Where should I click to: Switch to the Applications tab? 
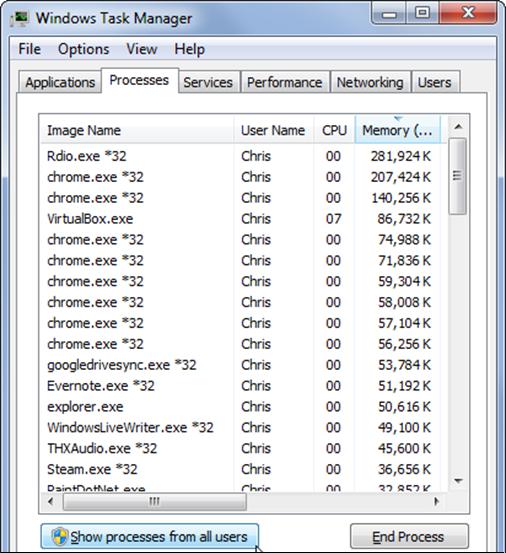pyautogui.click(x=60, y=82)
